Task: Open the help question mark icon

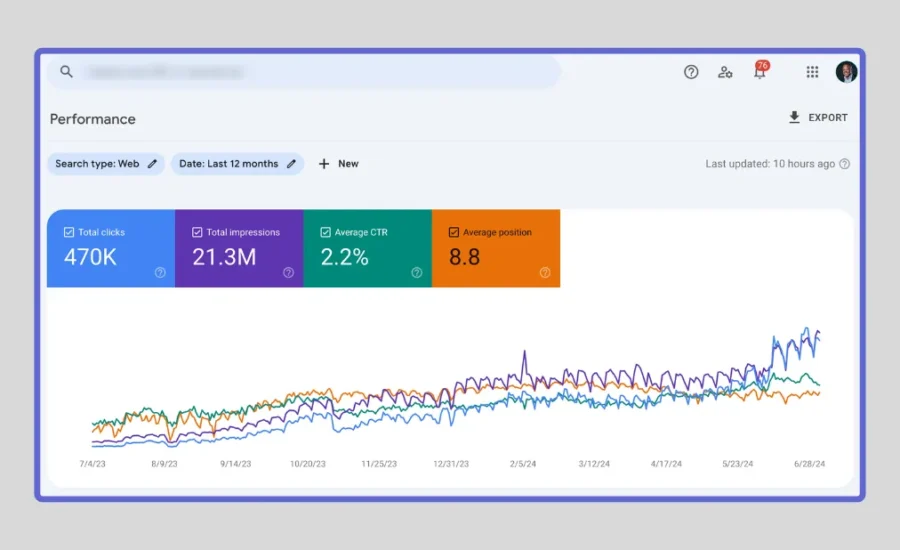Action: point(691,72)
